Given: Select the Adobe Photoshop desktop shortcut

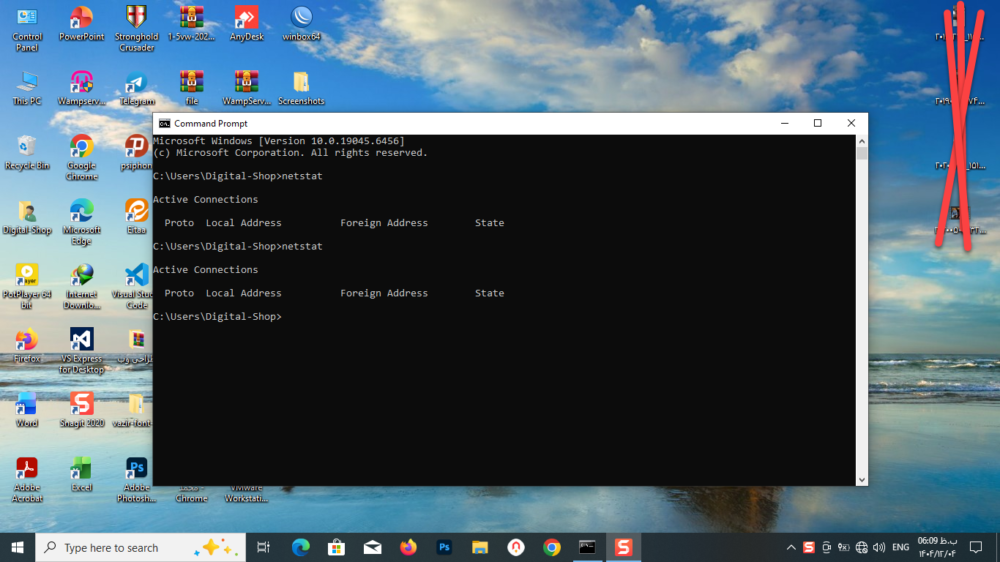Looking at the screenshot, I should 136,480.
